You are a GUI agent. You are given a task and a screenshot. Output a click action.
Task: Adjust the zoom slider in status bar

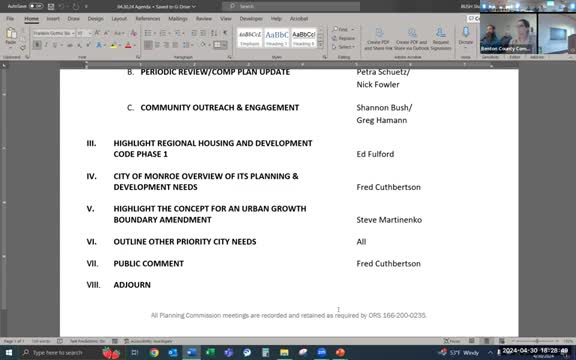(x=537, y=341)
